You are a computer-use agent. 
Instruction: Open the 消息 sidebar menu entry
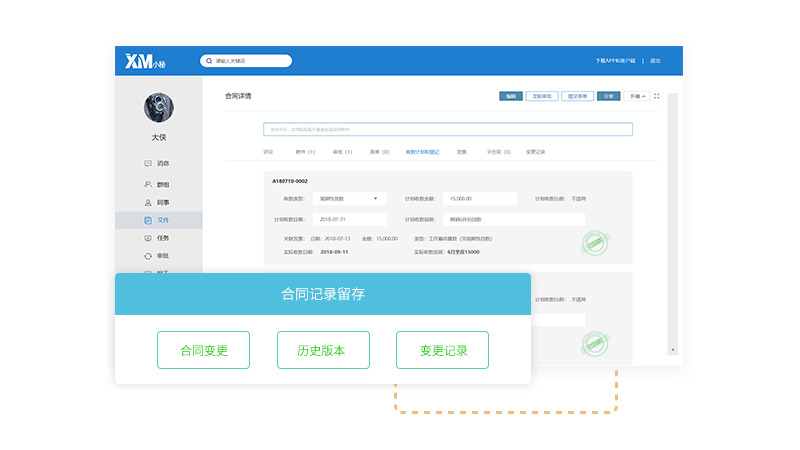159,163
